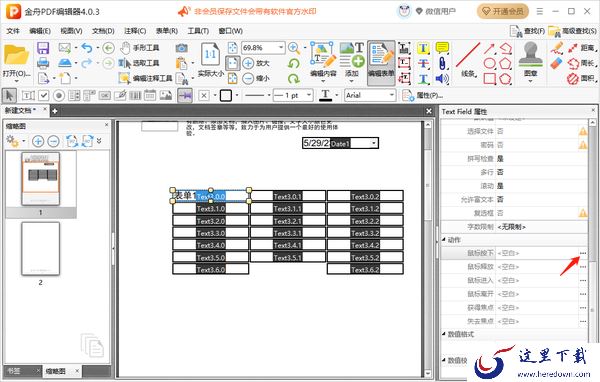Click the 编辑表单 edit form tool

(381, 62)
